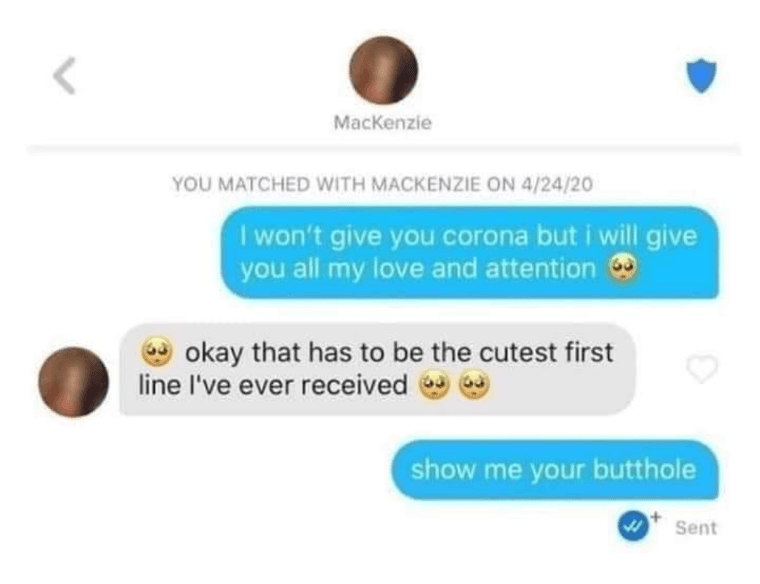Screen dimensions: 760x584
Task: Click MacKenzie's avatar beside the gray message
Action: [73, 382]
